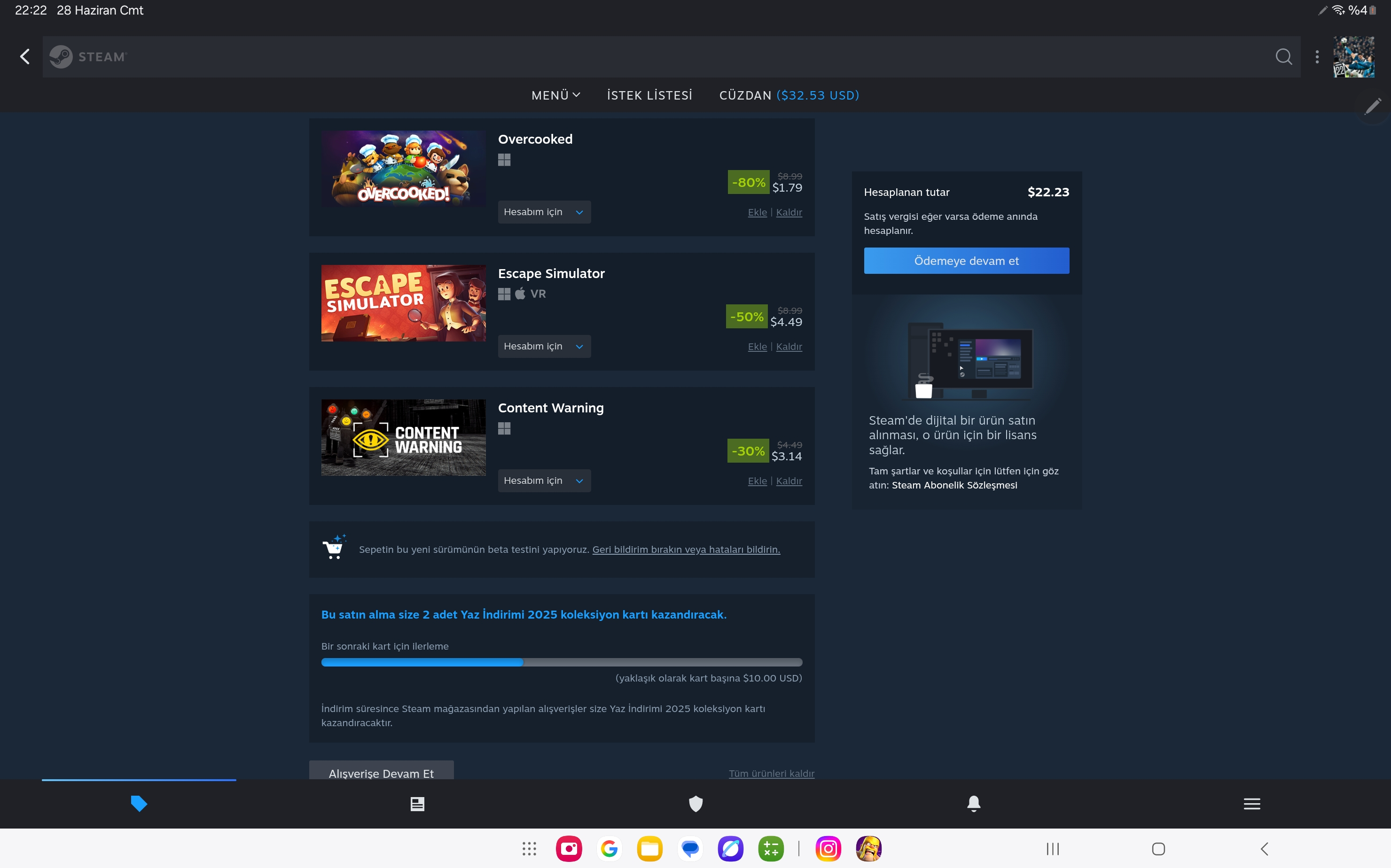The height and width of the screenshot is (868, 1391).
Task: Open Overcooked's 'Hesabım için' dropdown
Action: coord(544,212)
